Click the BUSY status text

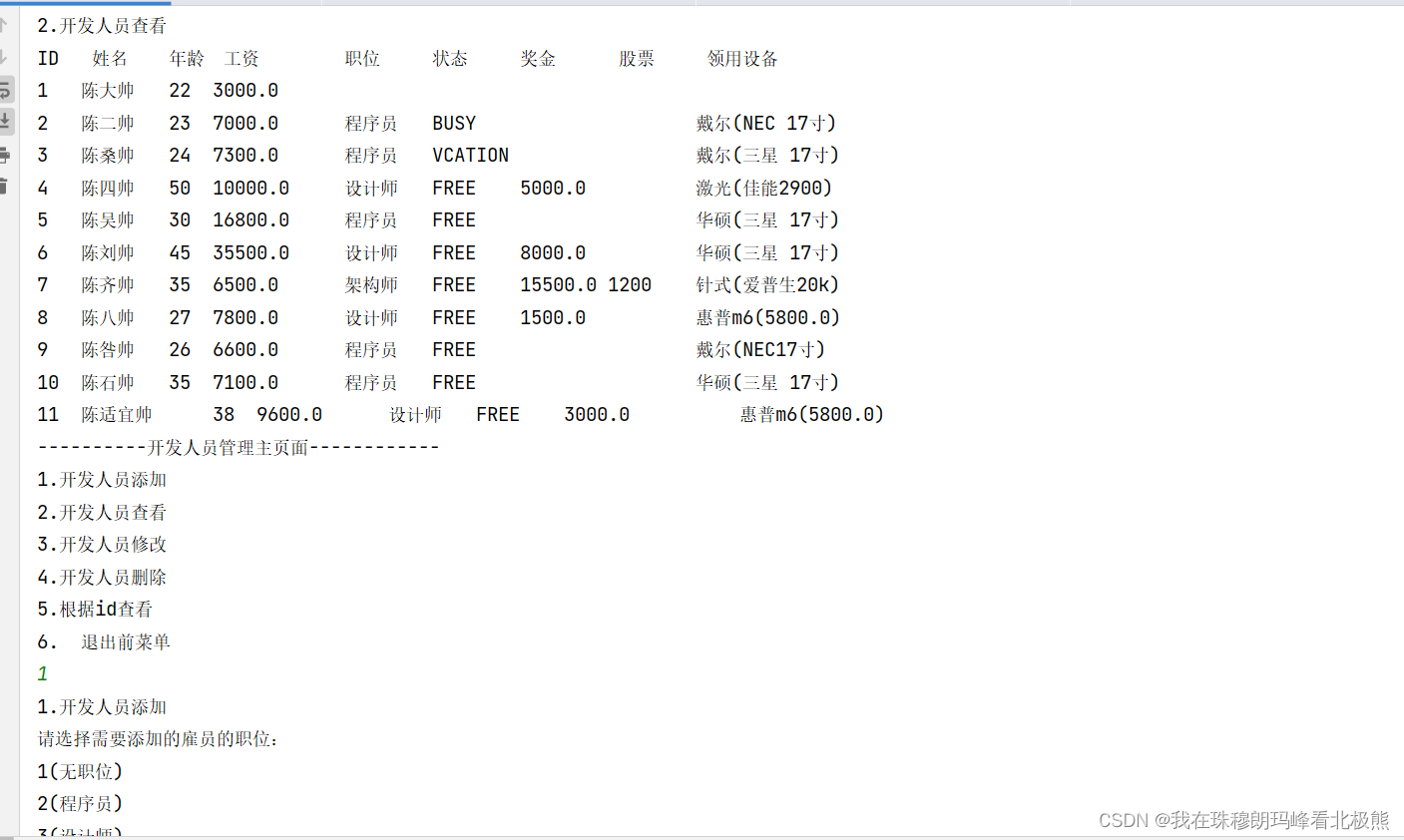pyautogui.click(x=454, y=123)
